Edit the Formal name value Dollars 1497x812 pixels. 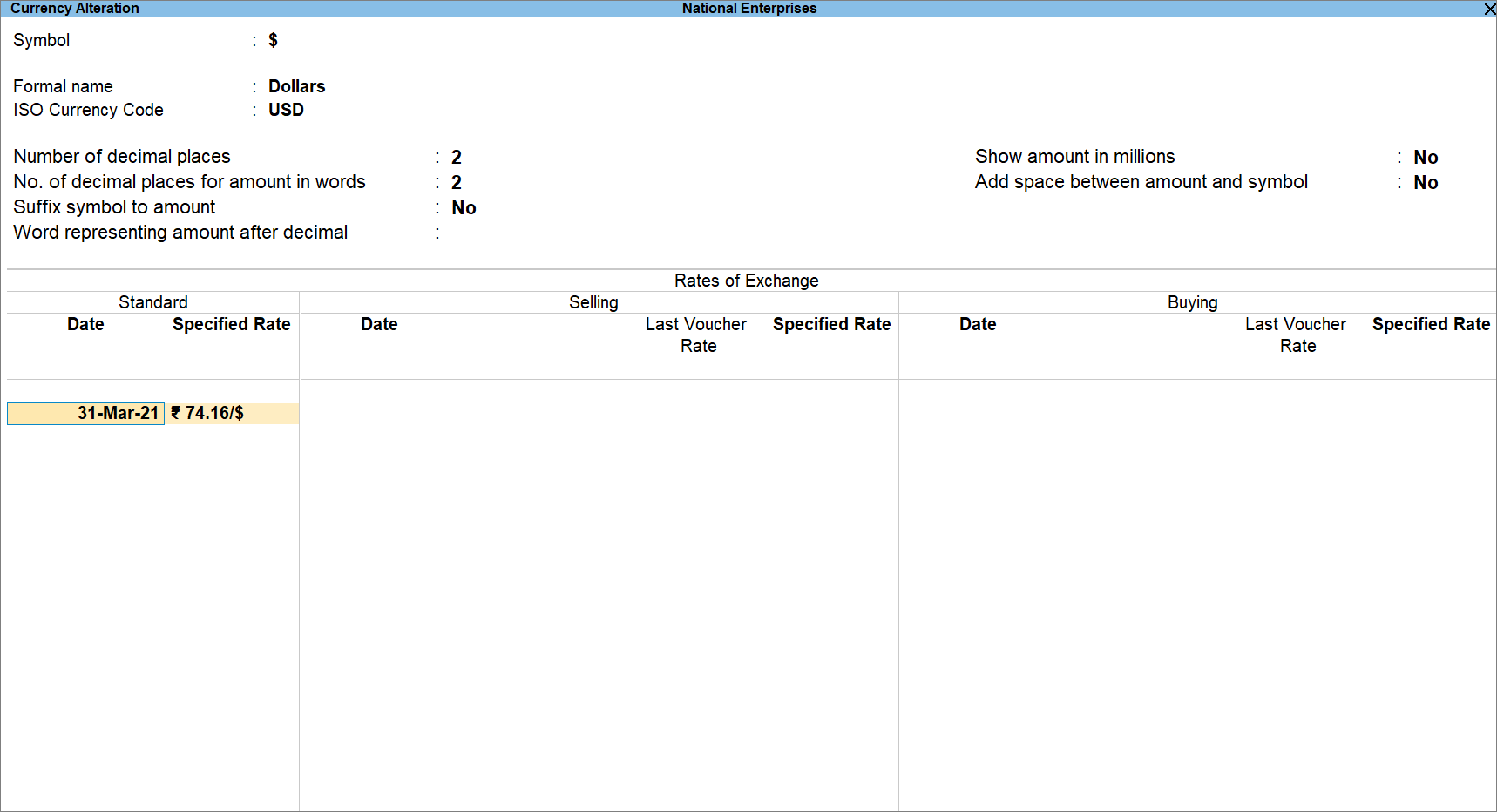[296, 86]
